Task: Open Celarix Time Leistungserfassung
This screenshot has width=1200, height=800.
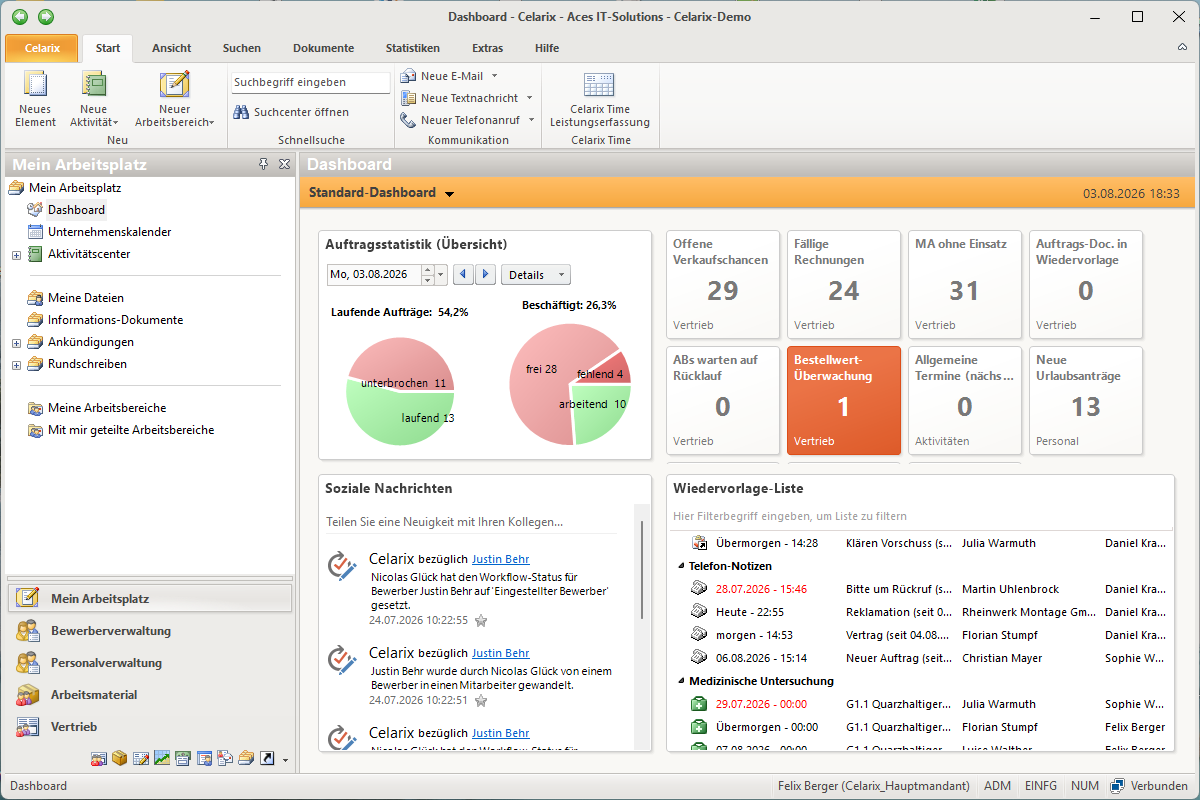Action: [599, 98]
